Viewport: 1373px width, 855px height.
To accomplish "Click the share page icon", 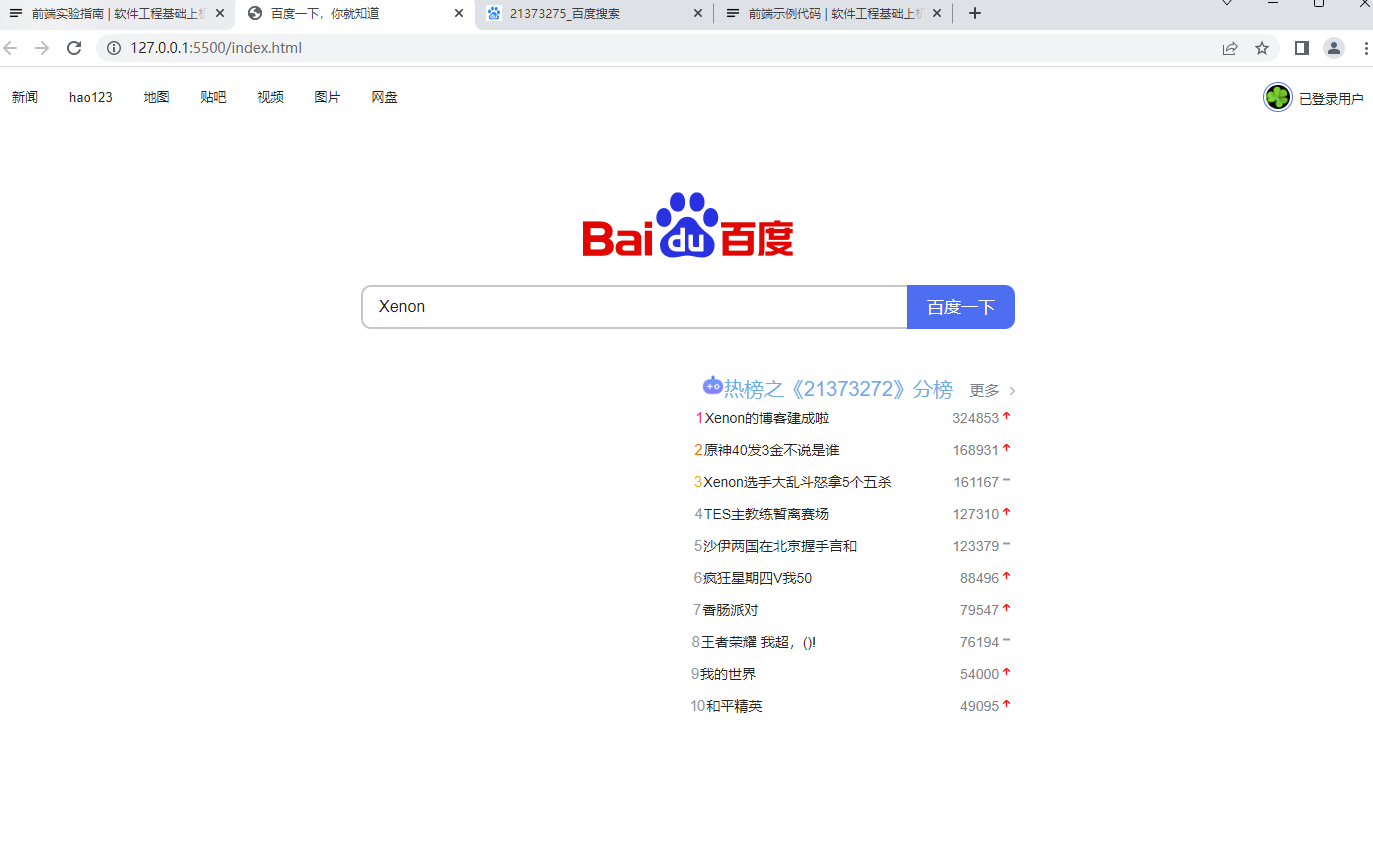I will pos(1230,48).
